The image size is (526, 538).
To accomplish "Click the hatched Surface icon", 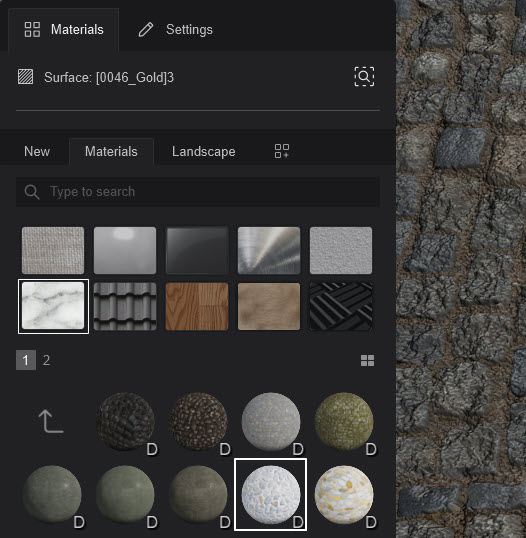I will tap(26, 77).
